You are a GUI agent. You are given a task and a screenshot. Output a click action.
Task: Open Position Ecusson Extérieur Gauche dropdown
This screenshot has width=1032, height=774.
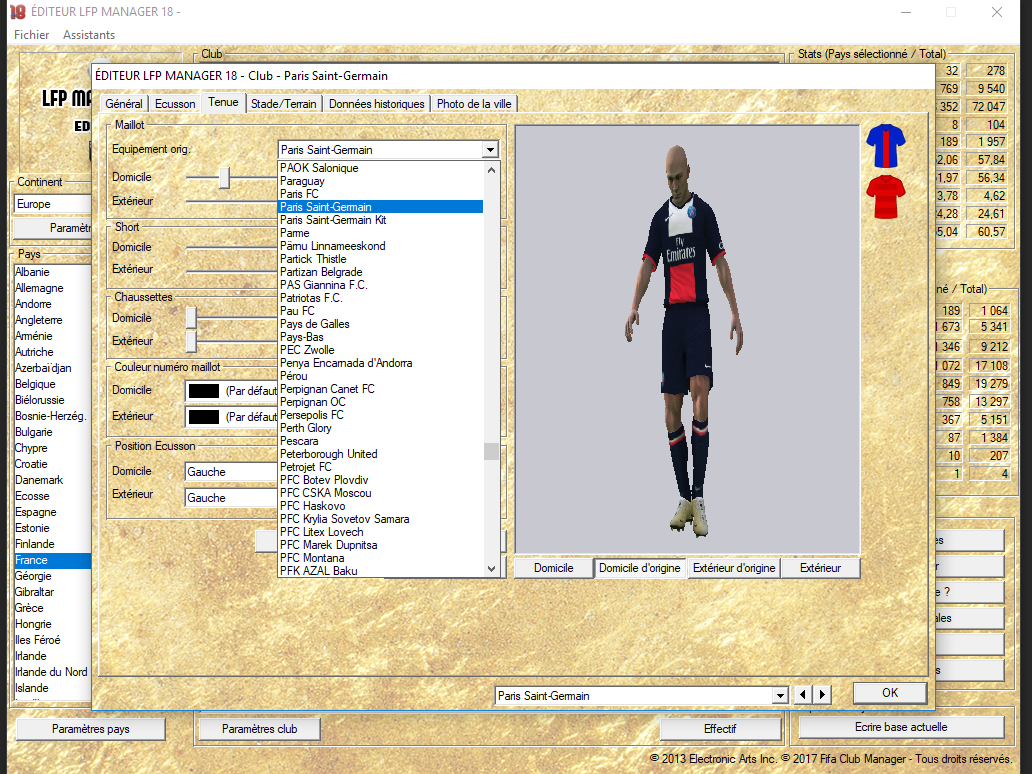pyautogui.click(x=232, y=498)
